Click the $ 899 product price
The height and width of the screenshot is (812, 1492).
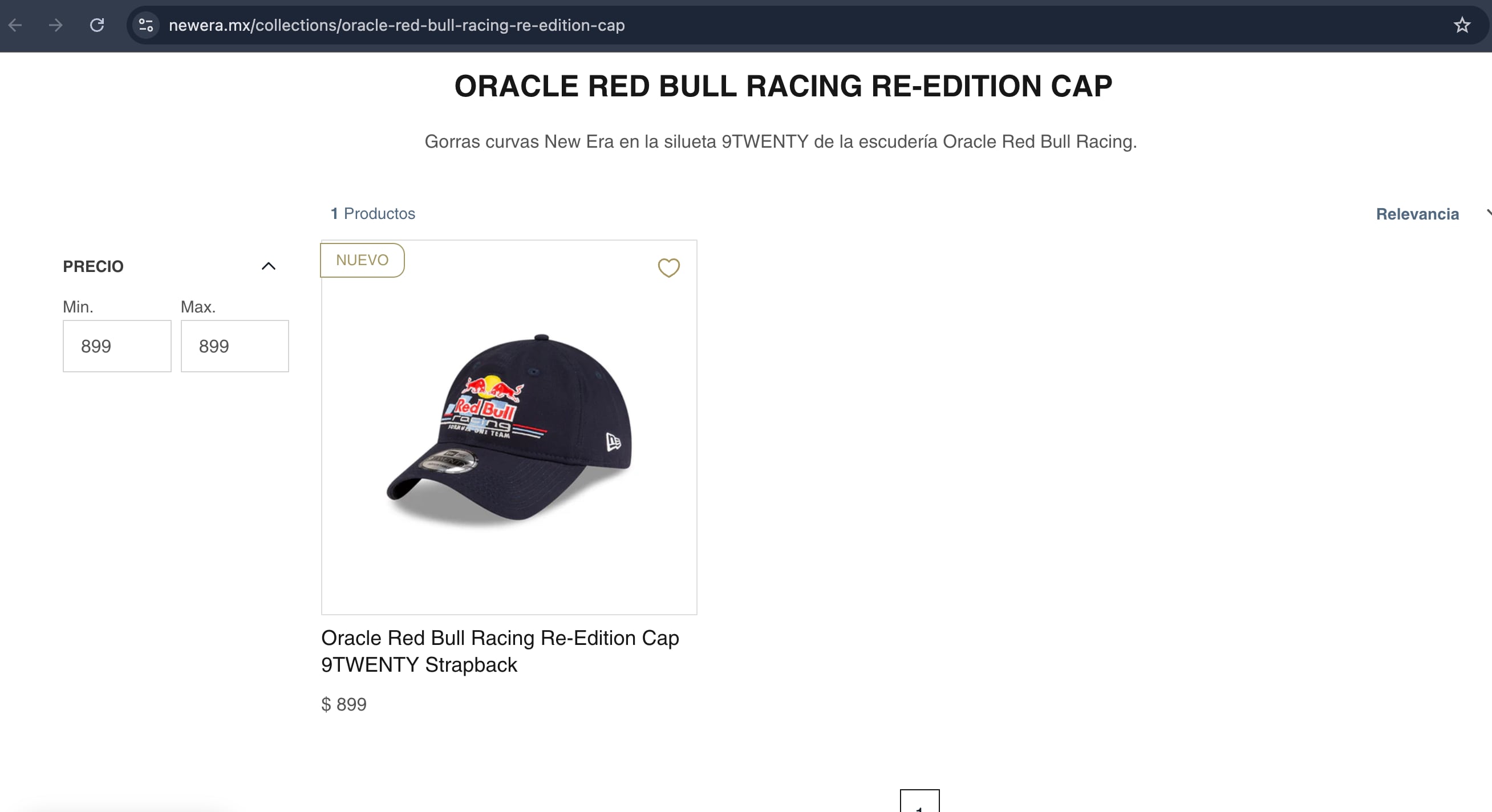[344, 704]
